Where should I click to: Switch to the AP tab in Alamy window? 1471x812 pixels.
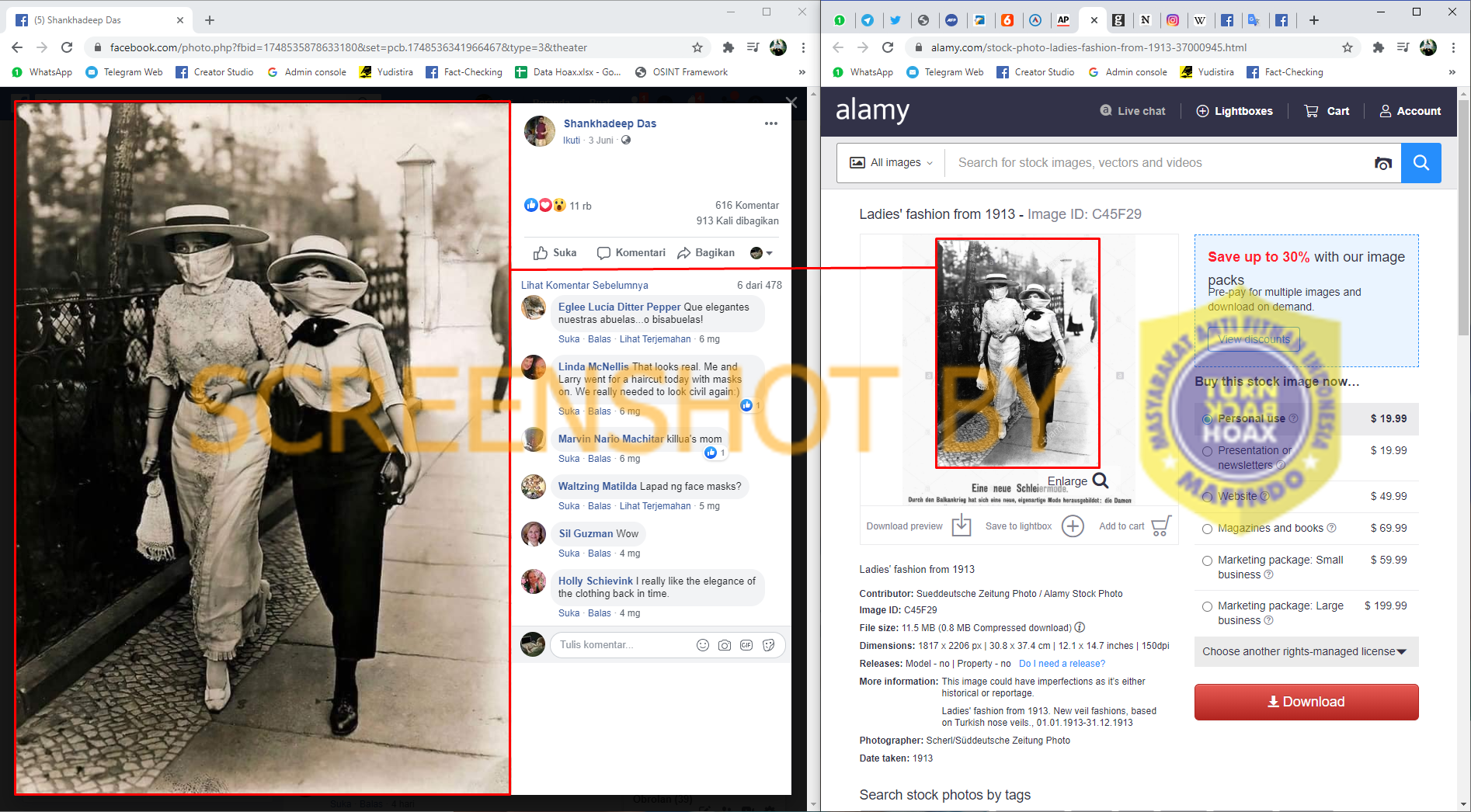coord(1063,20)
